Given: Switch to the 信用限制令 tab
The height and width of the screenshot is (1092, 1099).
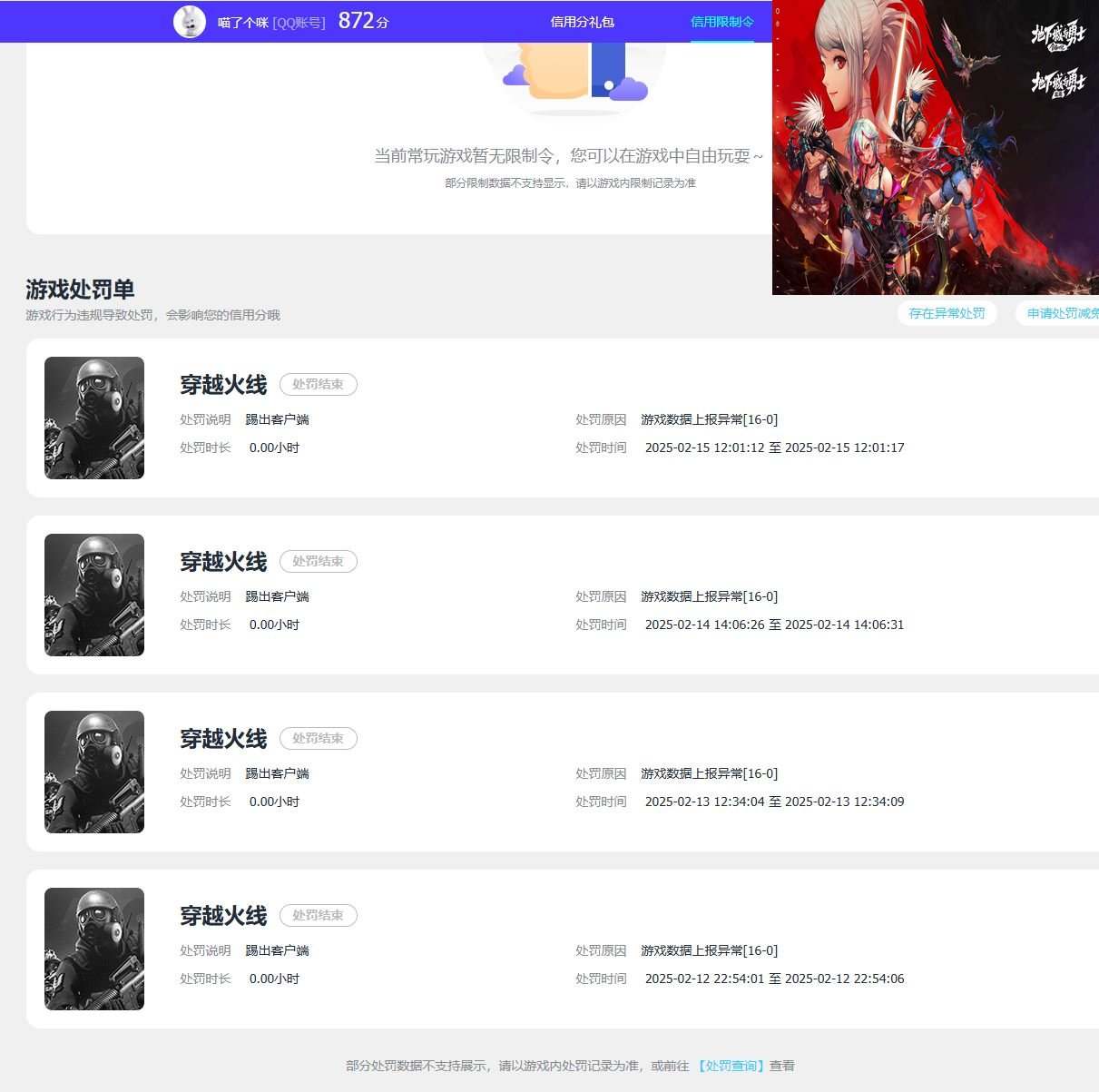Looking at the screenshot, I should [722, 22].
